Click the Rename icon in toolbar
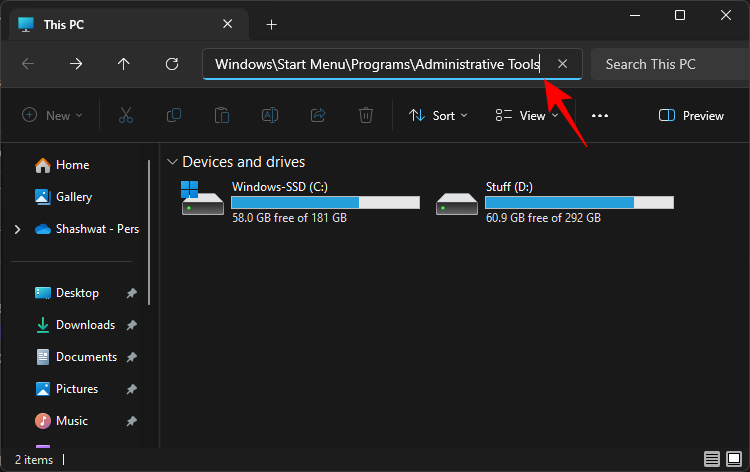This screenshot has height=472, width=750. coord(270,116)
